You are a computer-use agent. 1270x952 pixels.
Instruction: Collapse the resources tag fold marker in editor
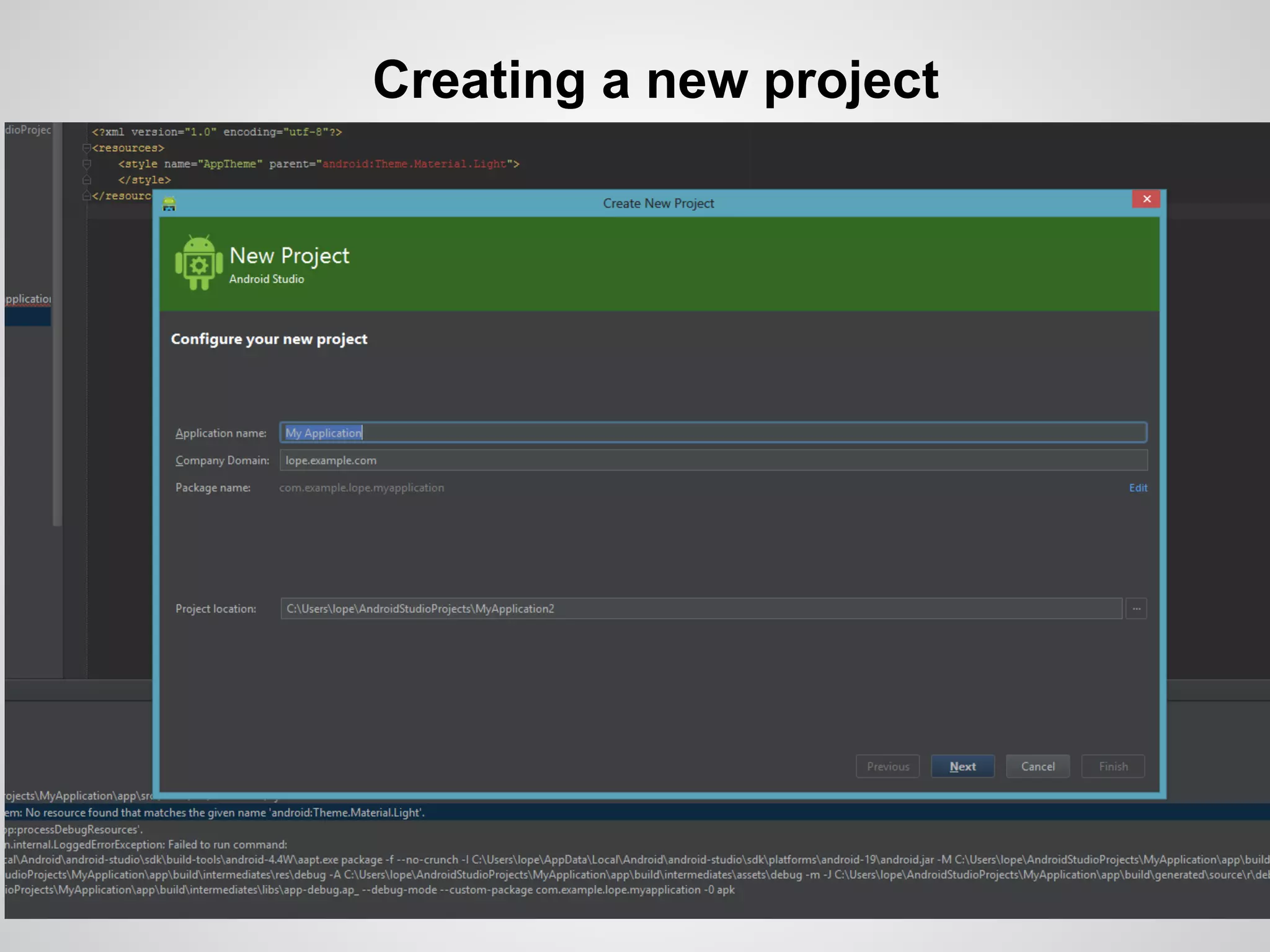87,148
